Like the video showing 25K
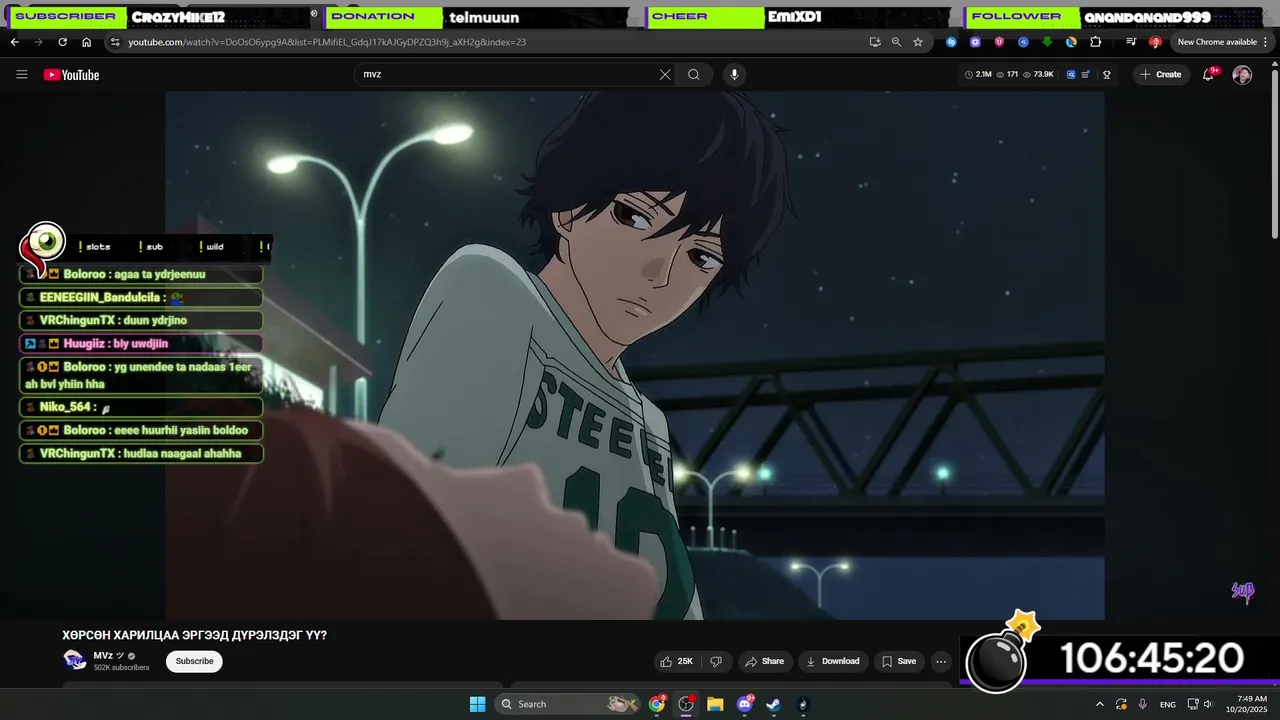1280x720 pixels. click(x=677, y=661)
